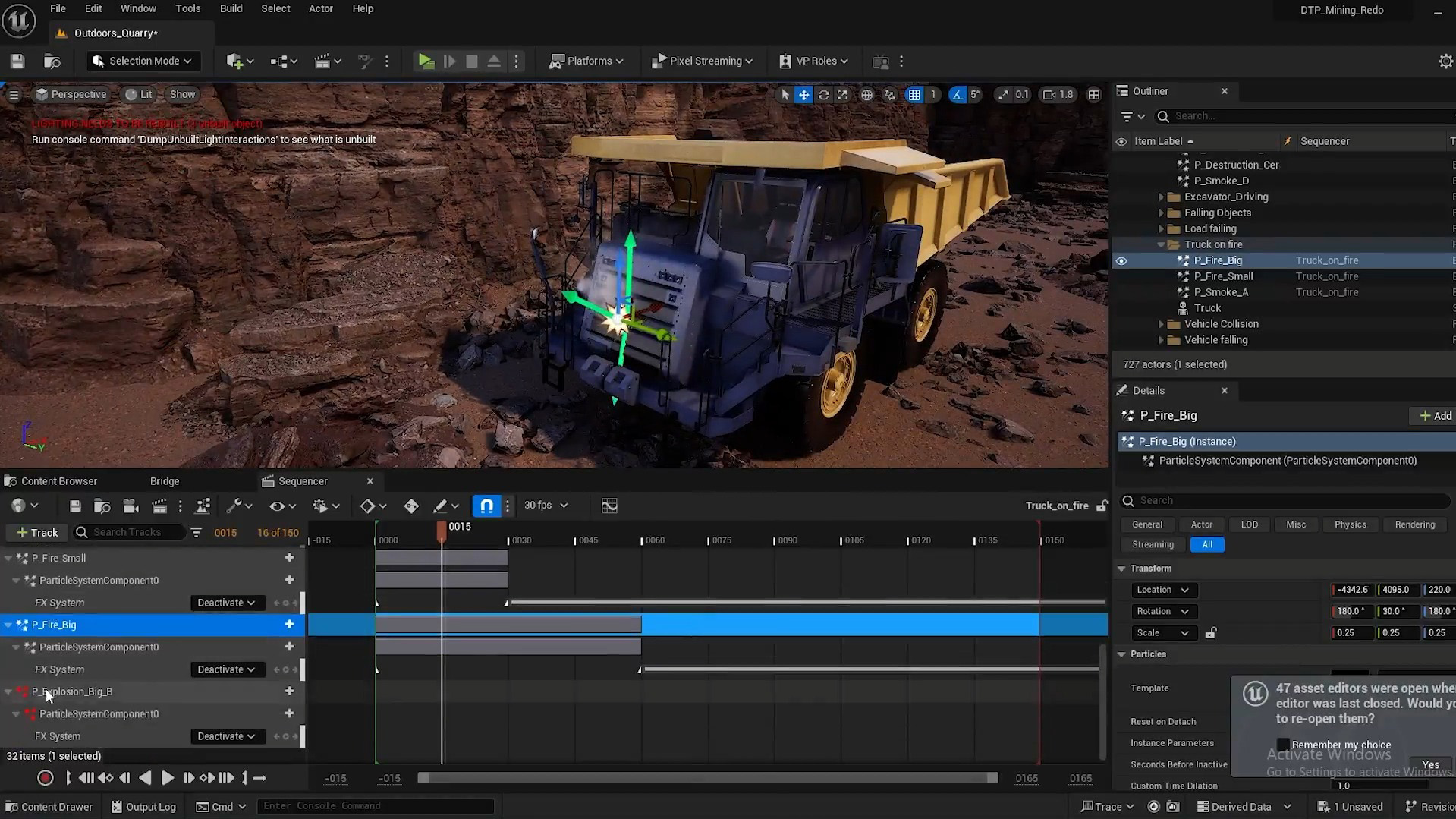Open the Sequencer curve editor icon
Image resolution: width=1456 pixels, height=819 pixels.
609,506
